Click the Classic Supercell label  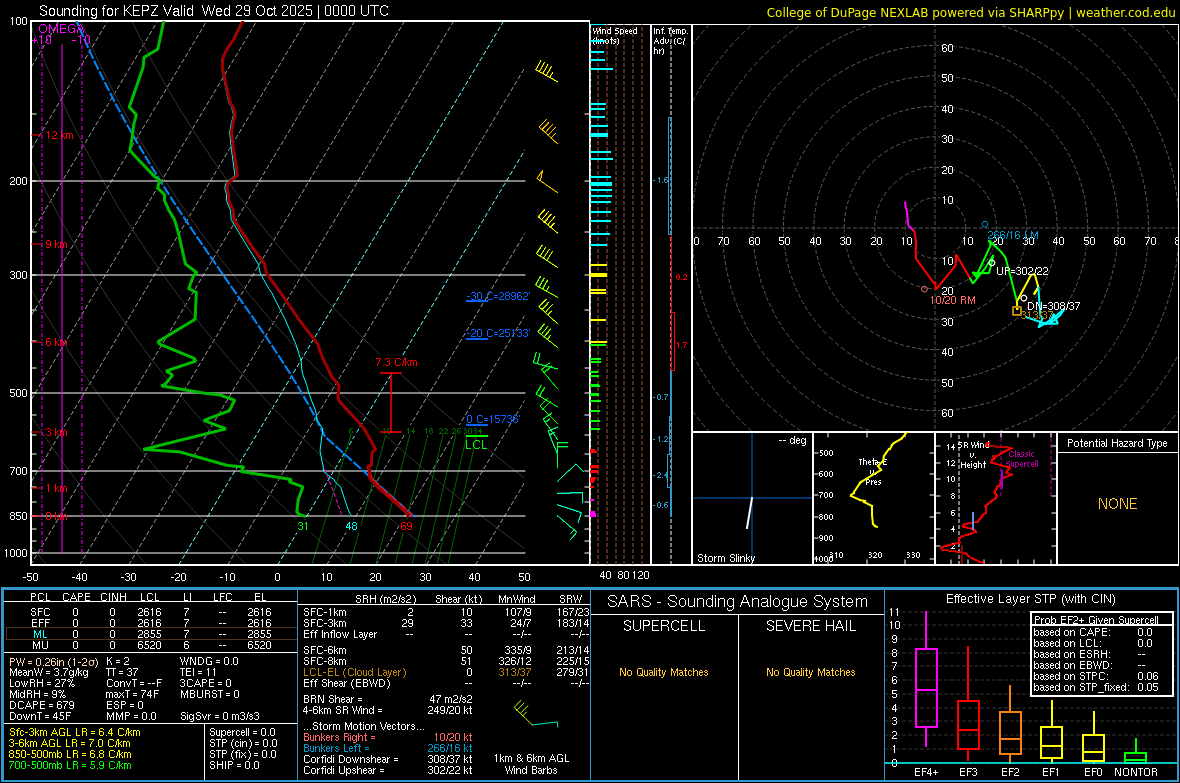pyautogui.click(x=1022, y=459)
